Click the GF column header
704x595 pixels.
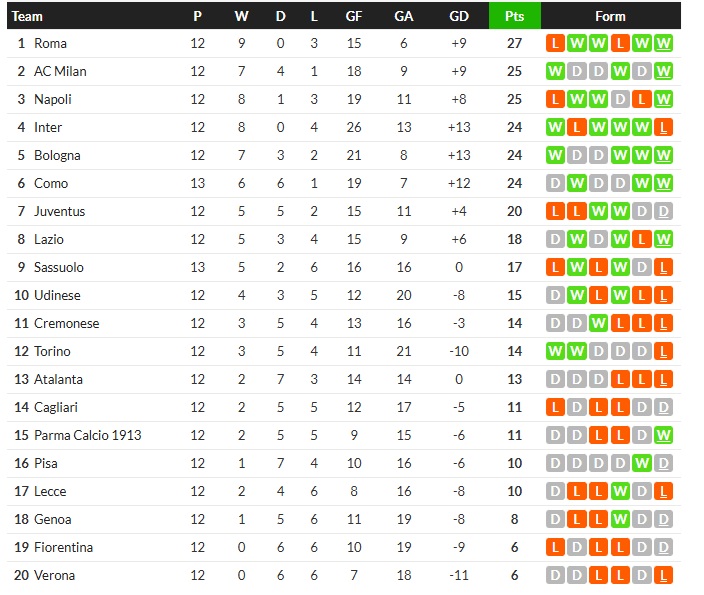[354, 16]
